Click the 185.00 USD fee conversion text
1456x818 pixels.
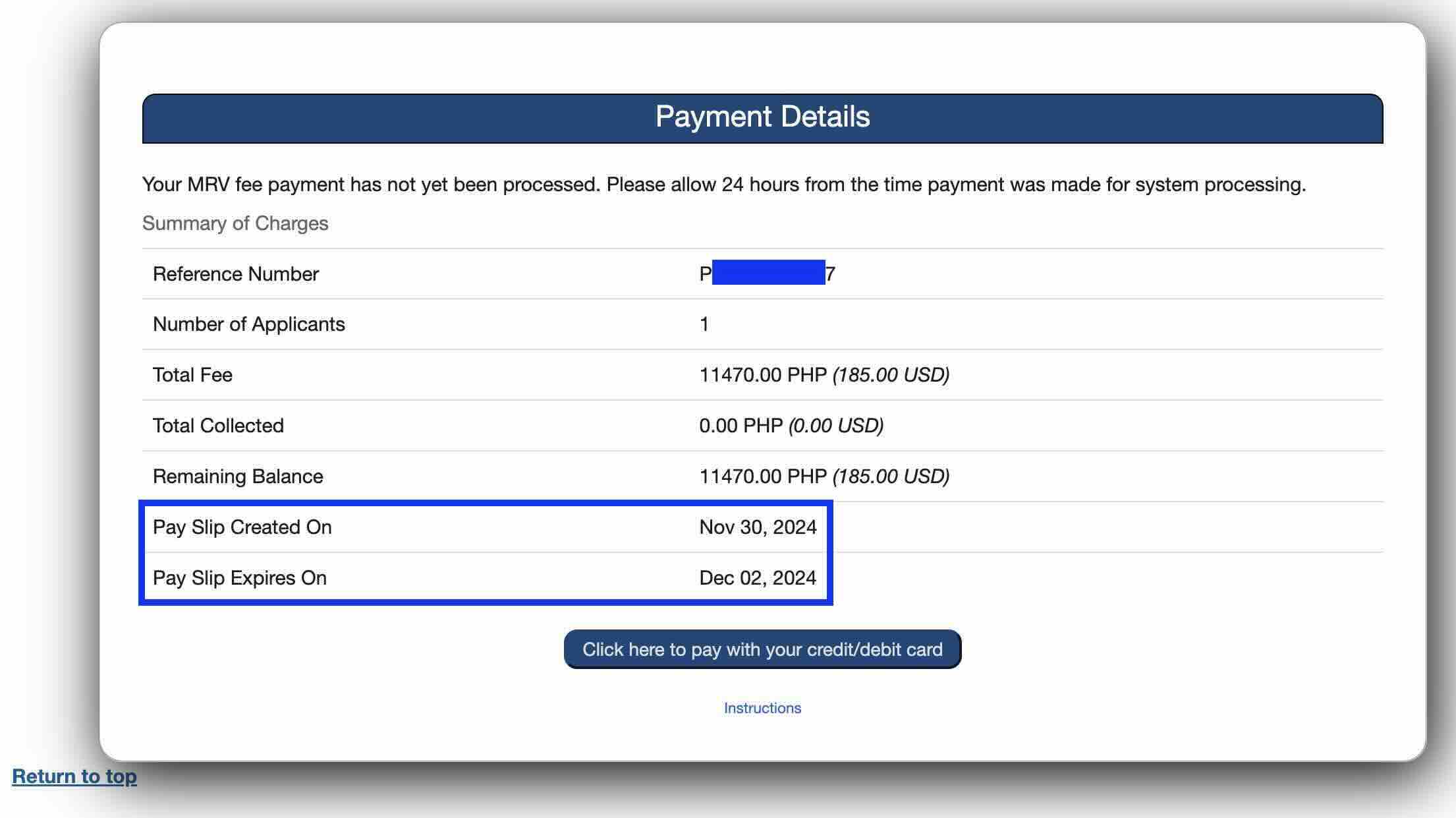point(891,374)
